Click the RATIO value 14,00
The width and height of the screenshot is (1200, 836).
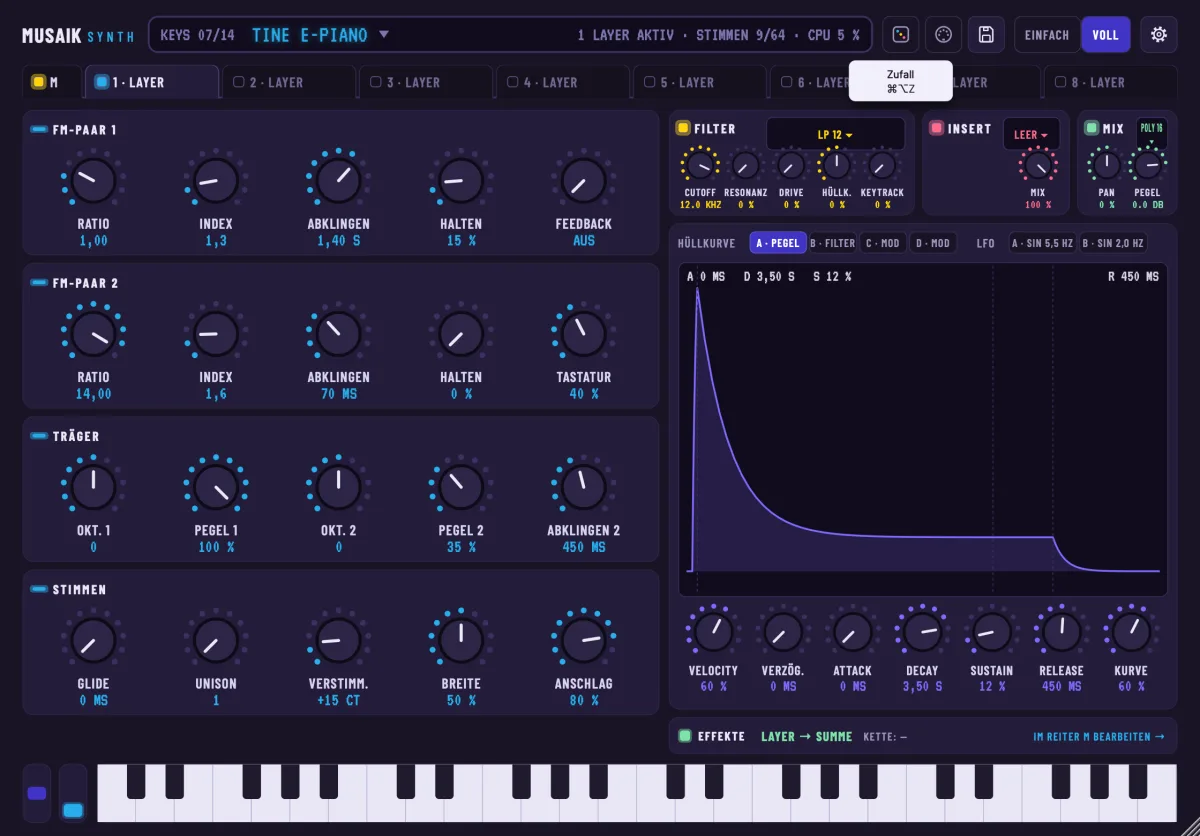tap(93, 394)
